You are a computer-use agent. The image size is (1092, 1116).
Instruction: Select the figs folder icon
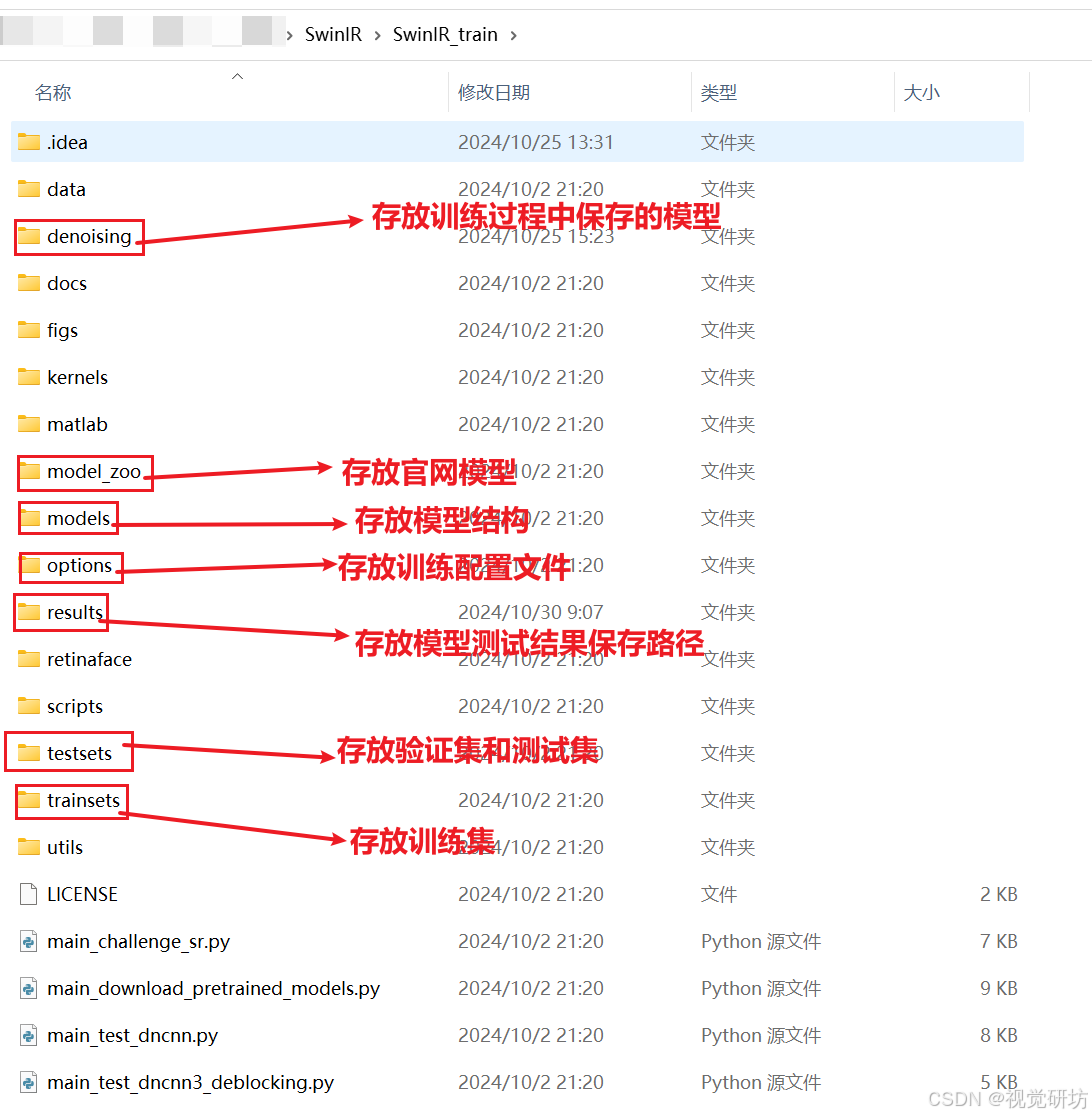tap(28, 330)
